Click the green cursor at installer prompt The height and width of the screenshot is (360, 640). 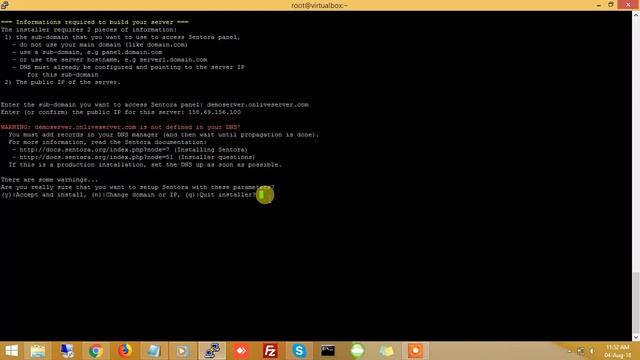click(262, 195)
